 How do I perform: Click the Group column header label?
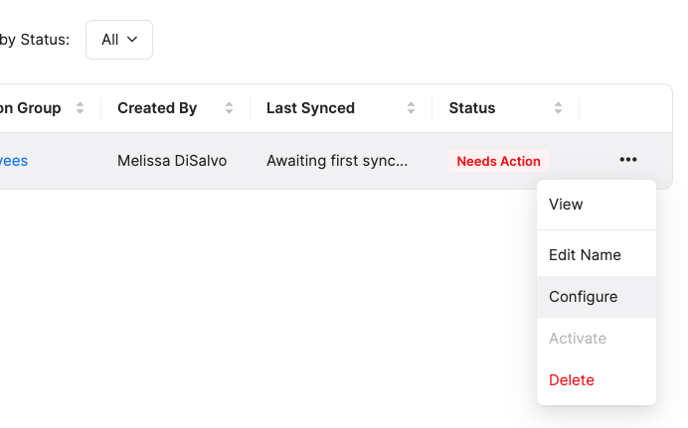pos(32,108)
